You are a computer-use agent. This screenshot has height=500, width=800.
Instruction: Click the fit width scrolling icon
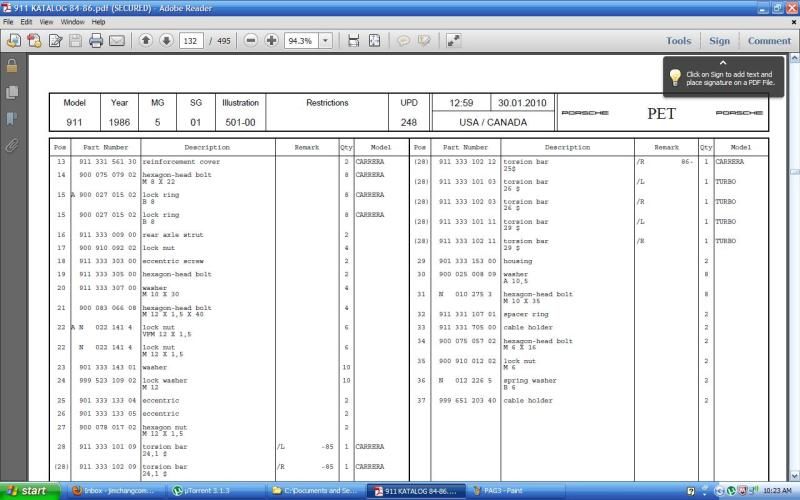click(354, 40)
